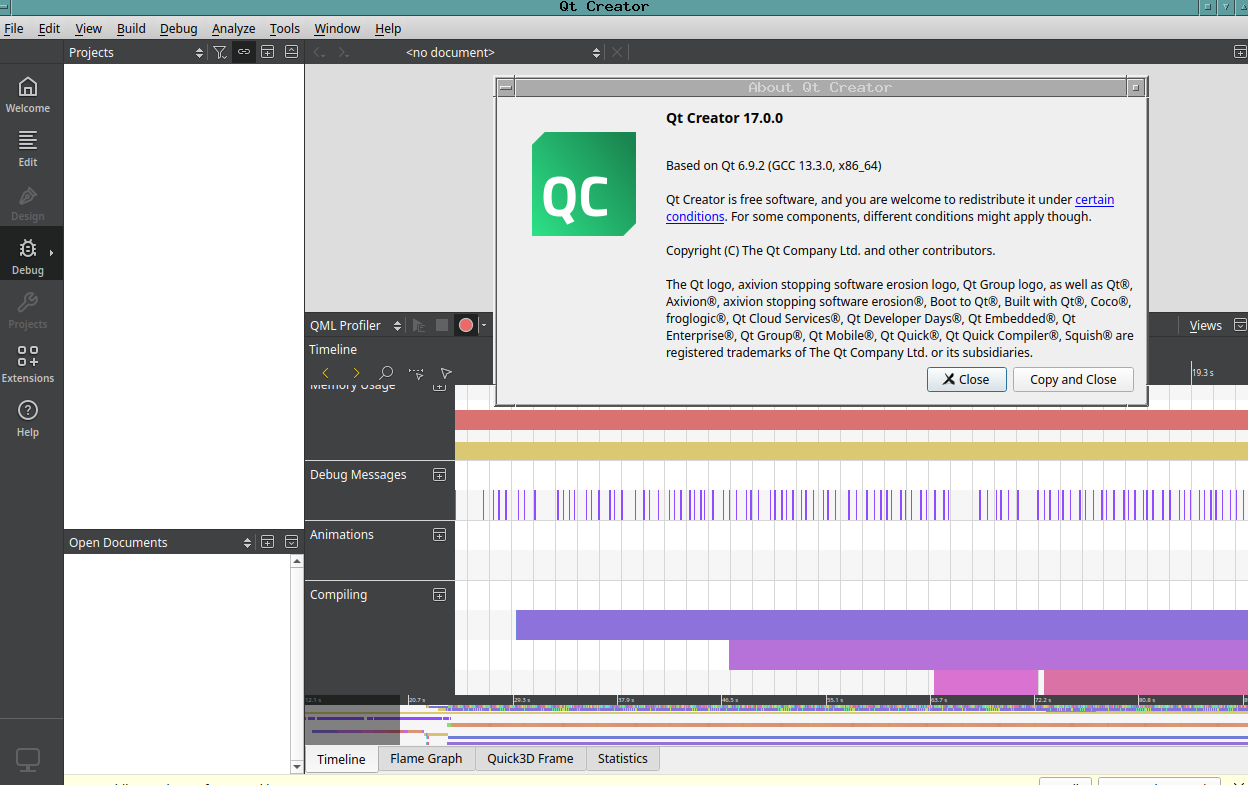Image resolution: width=1248 pixels, height=785 pixels.
Task: Click the timeline overview strip at bottom
Action: (x=776, y=720)
